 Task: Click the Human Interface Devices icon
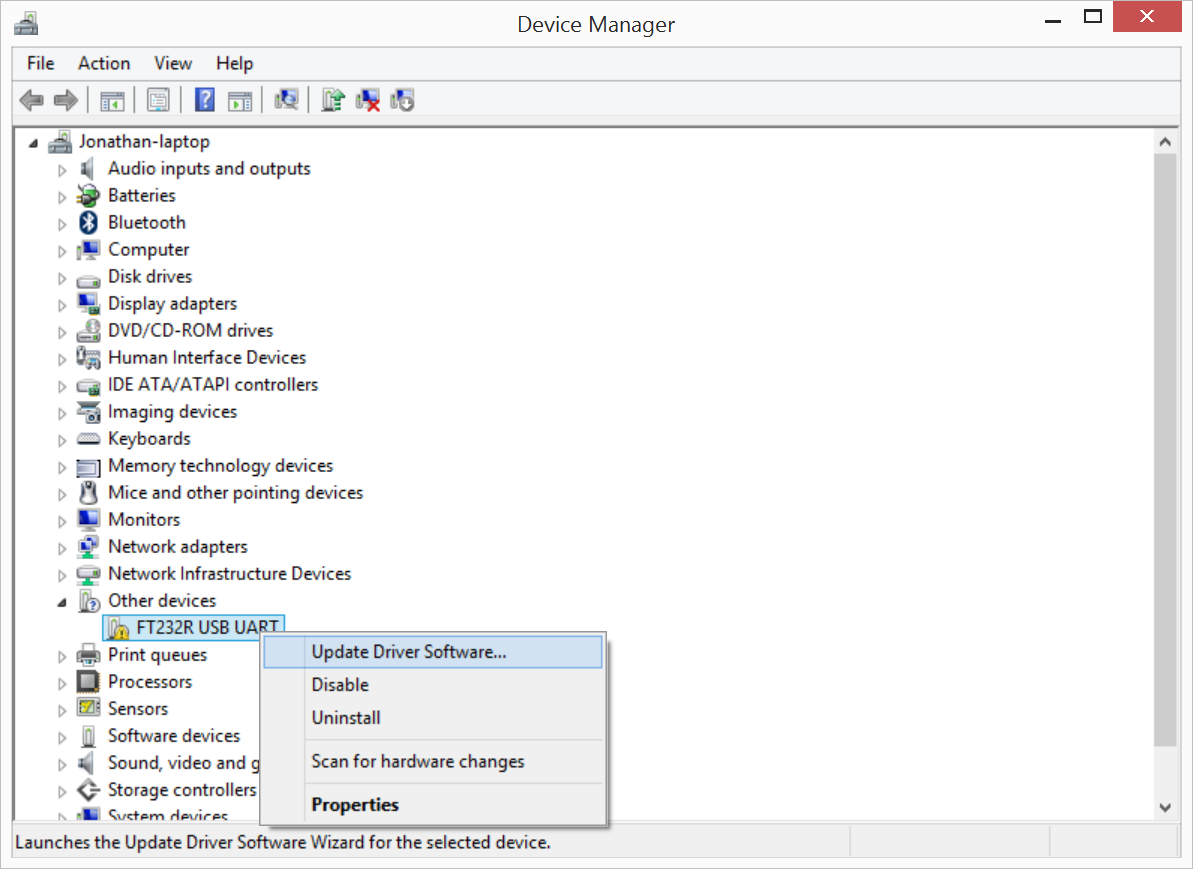[x=88, y=358]
